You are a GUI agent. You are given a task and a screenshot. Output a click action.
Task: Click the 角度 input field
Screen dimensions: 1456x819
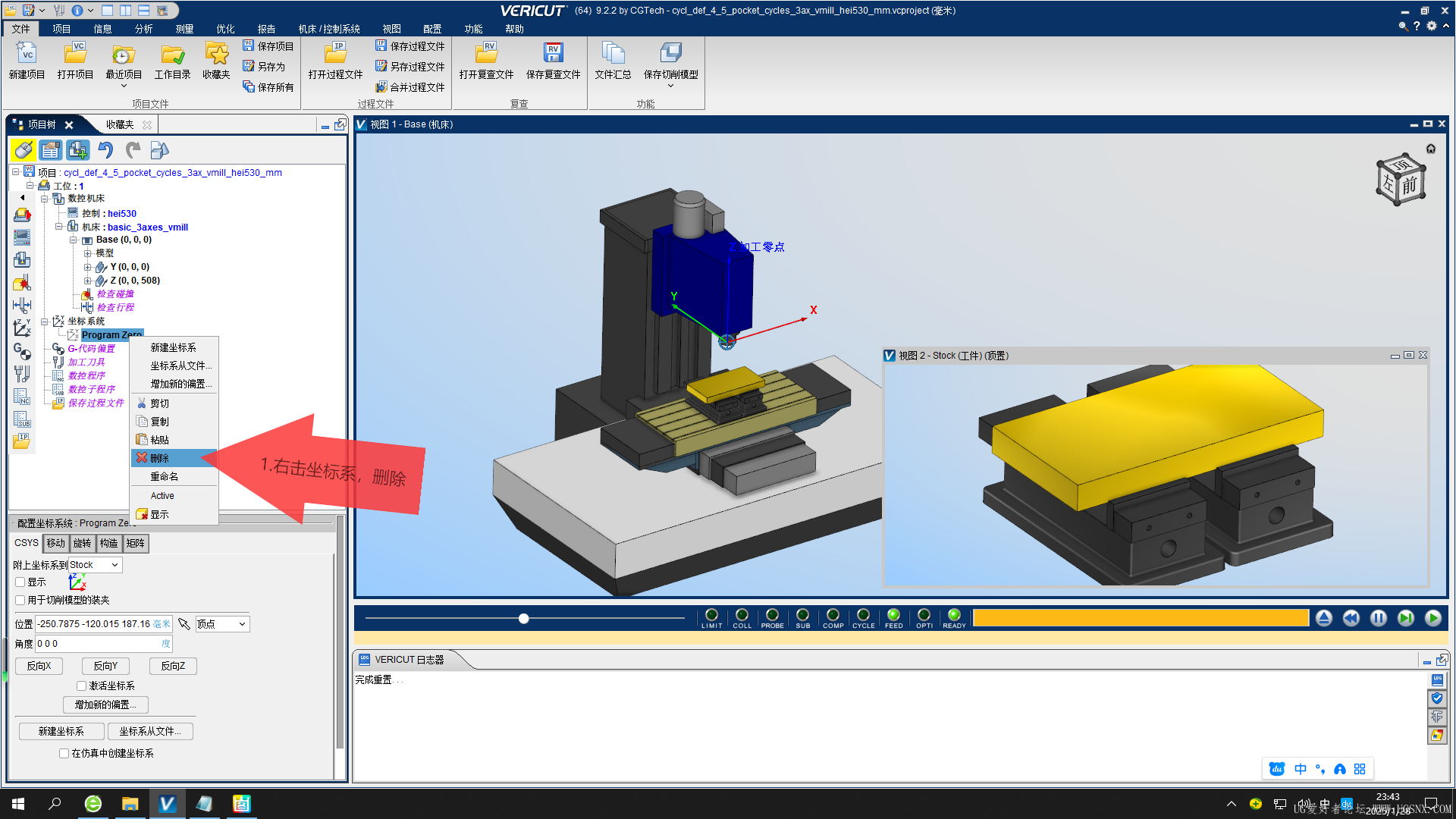104,644
